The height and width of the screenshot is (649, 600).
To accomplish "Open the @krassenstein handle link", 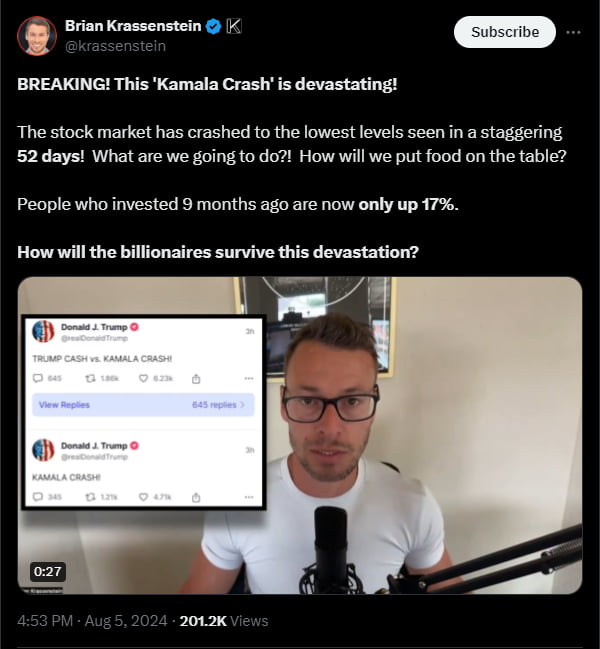I will (115, 46).
